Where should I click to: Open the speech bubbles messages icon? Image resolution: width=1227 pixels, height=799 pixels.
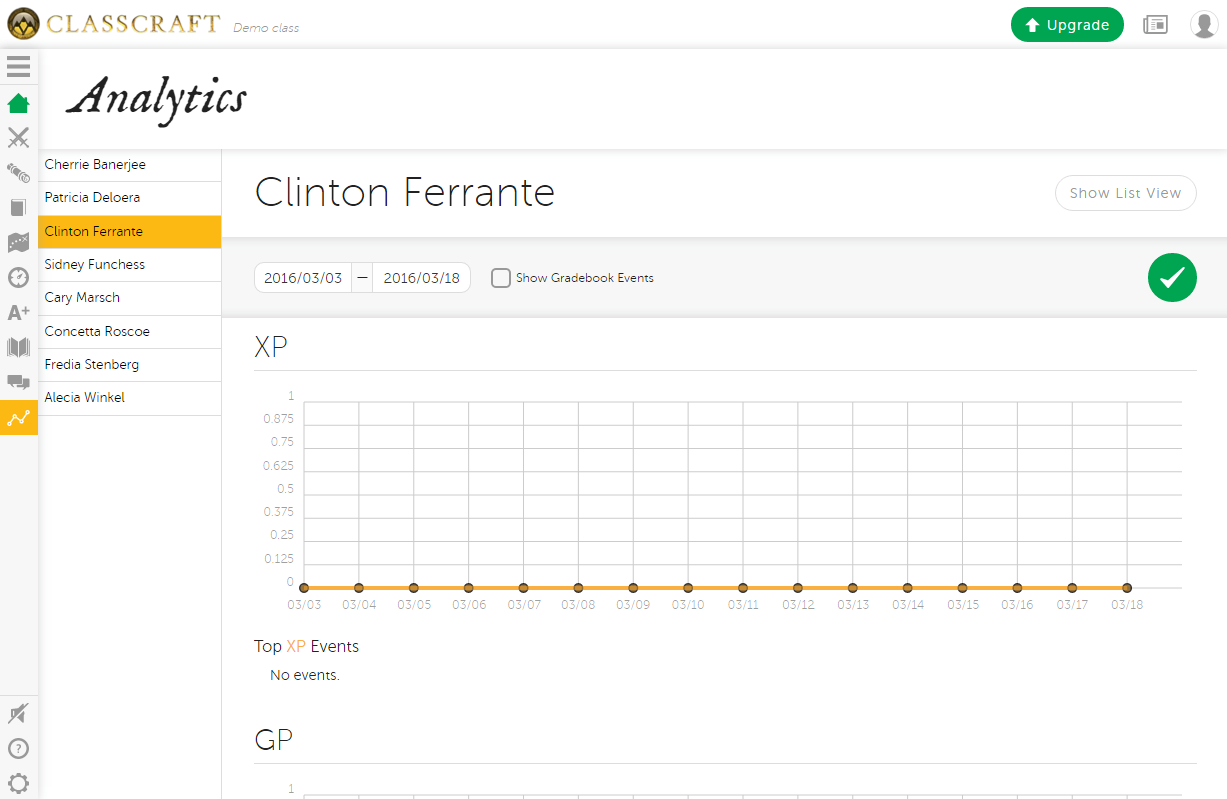click(18, 382)
